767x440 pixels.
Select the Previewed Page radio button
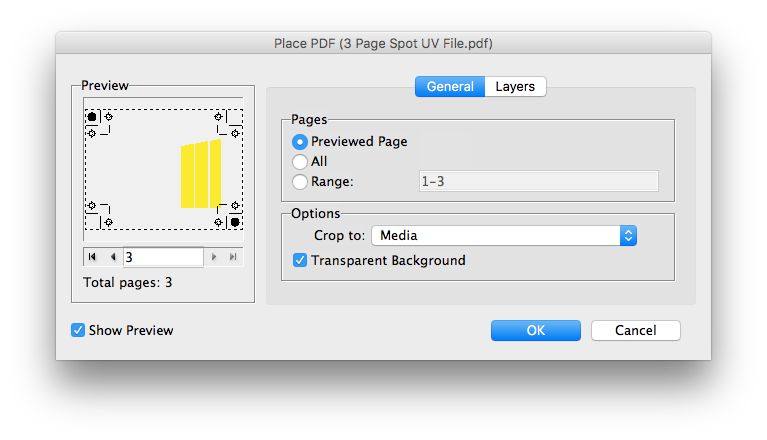300,142
